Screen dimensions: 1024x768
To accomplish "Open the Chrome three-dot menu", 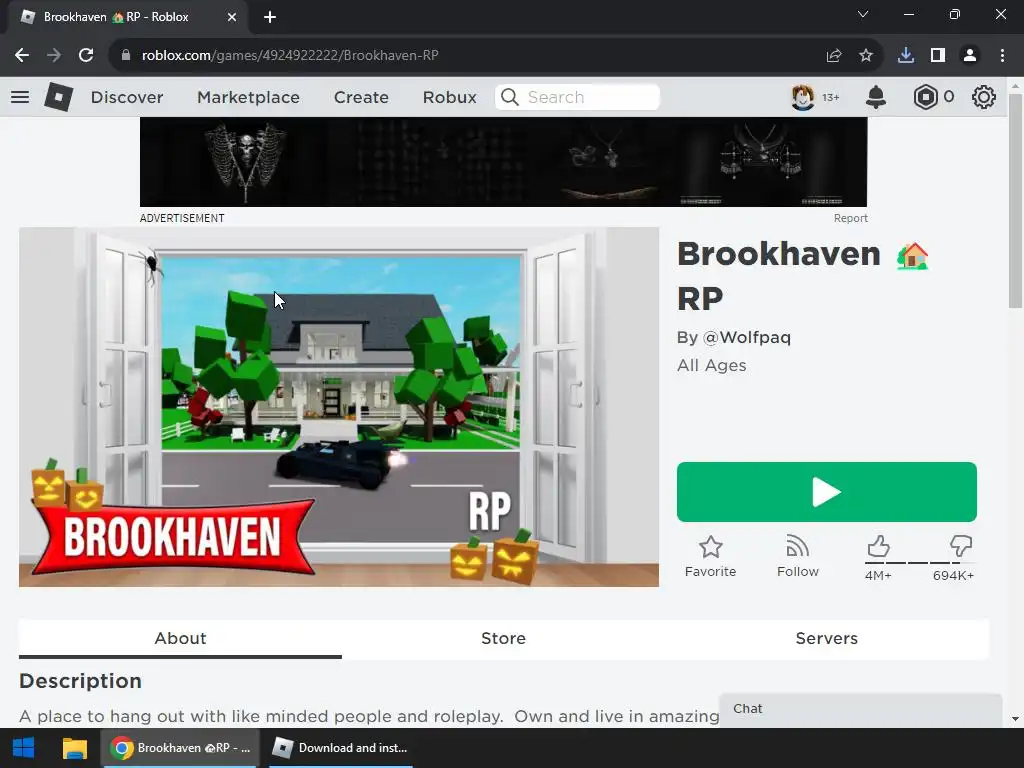I will [x=1002, y=56].
